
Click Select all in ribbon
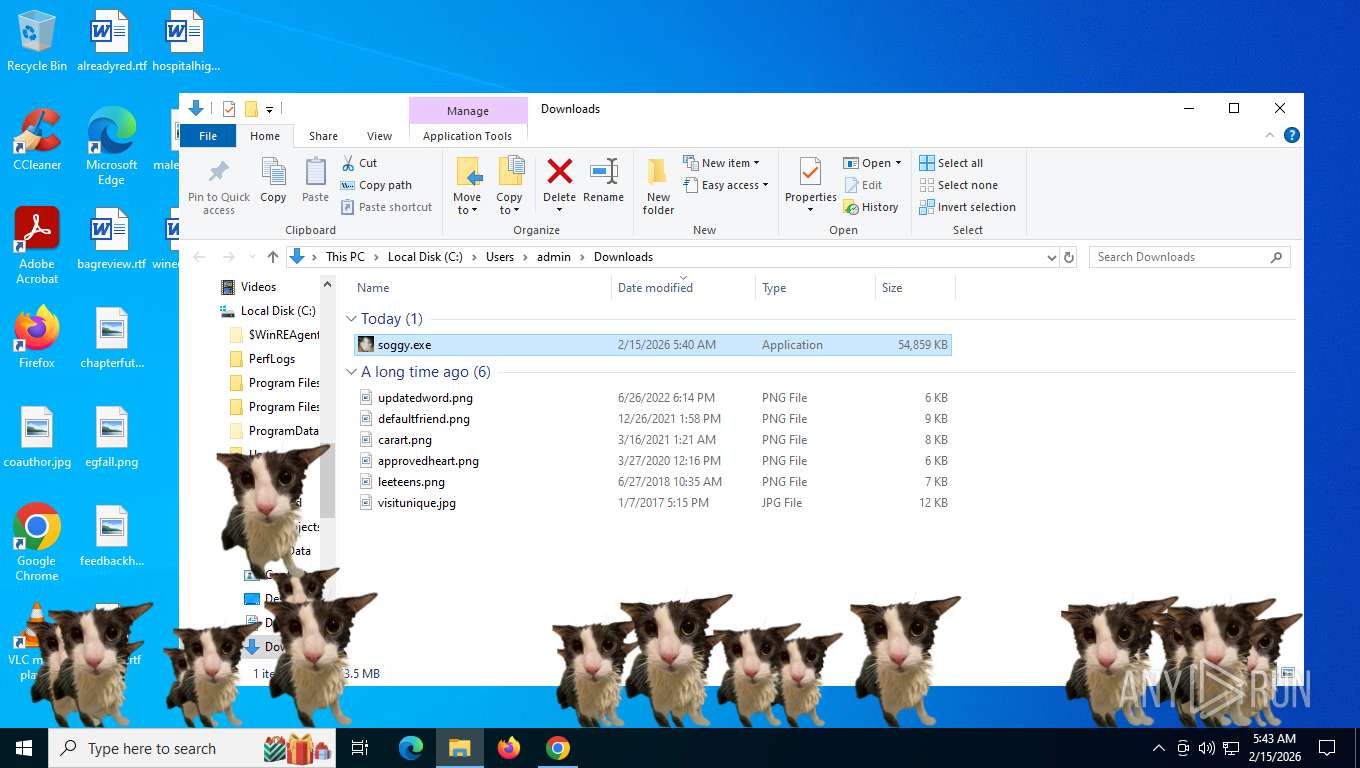[951, 163]
